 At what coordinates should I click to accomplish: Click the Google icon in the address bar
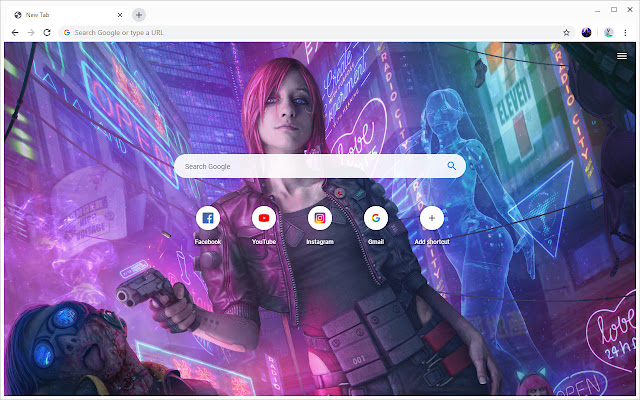click(67, 33)
